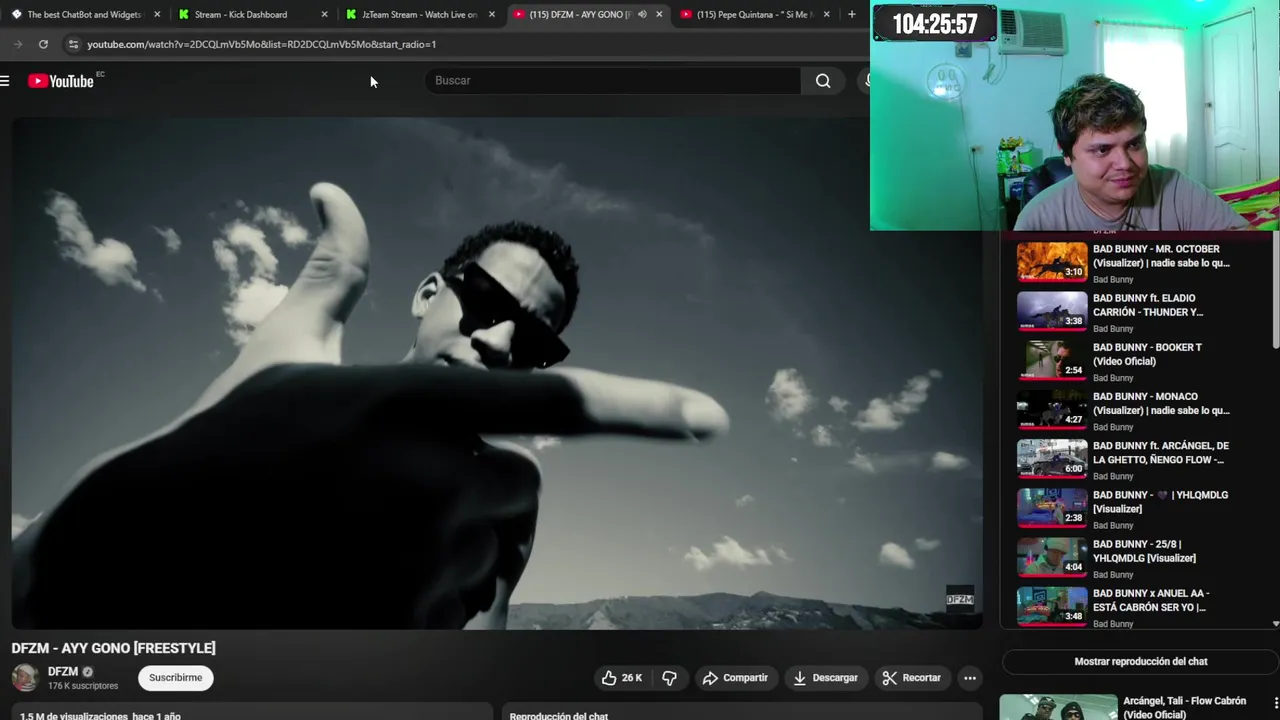This screenshot has height=720, width=1280.
Task: Type in the Buscar search field
Action: [613, 81]
